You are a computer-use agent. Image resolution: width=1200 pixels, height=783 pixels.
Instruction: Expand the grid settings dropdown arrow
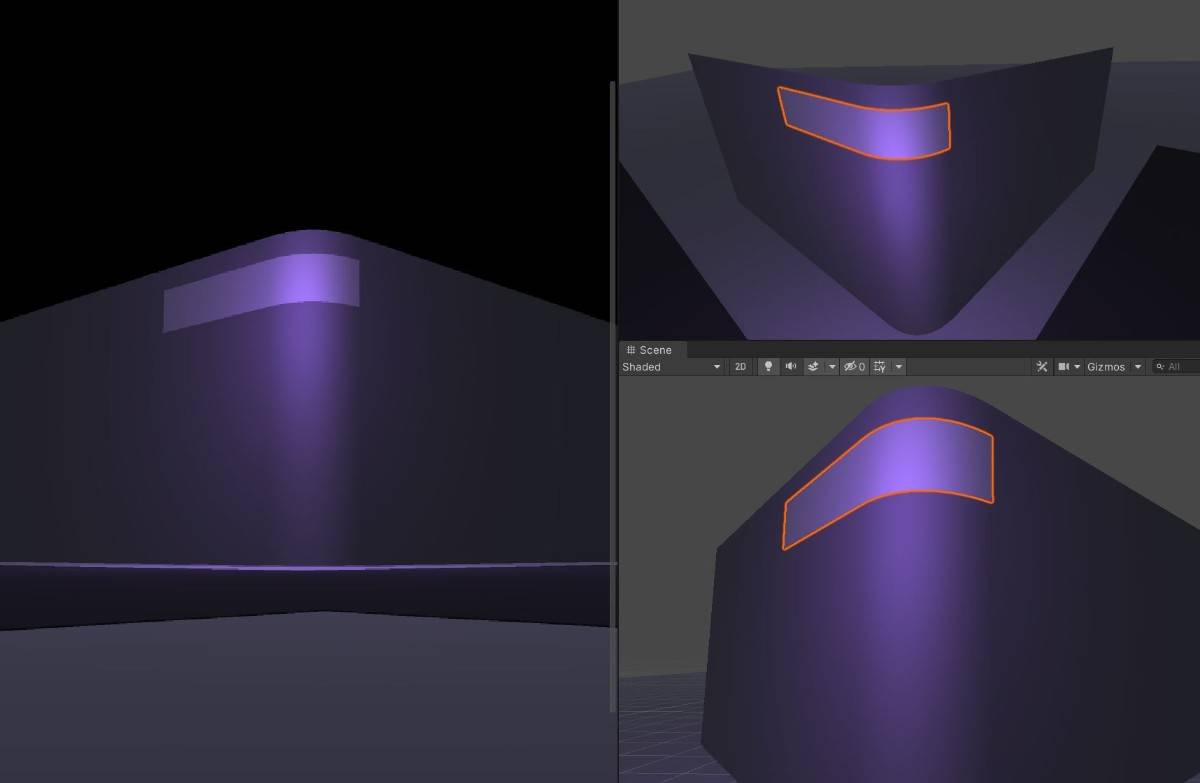pos(899,367)
